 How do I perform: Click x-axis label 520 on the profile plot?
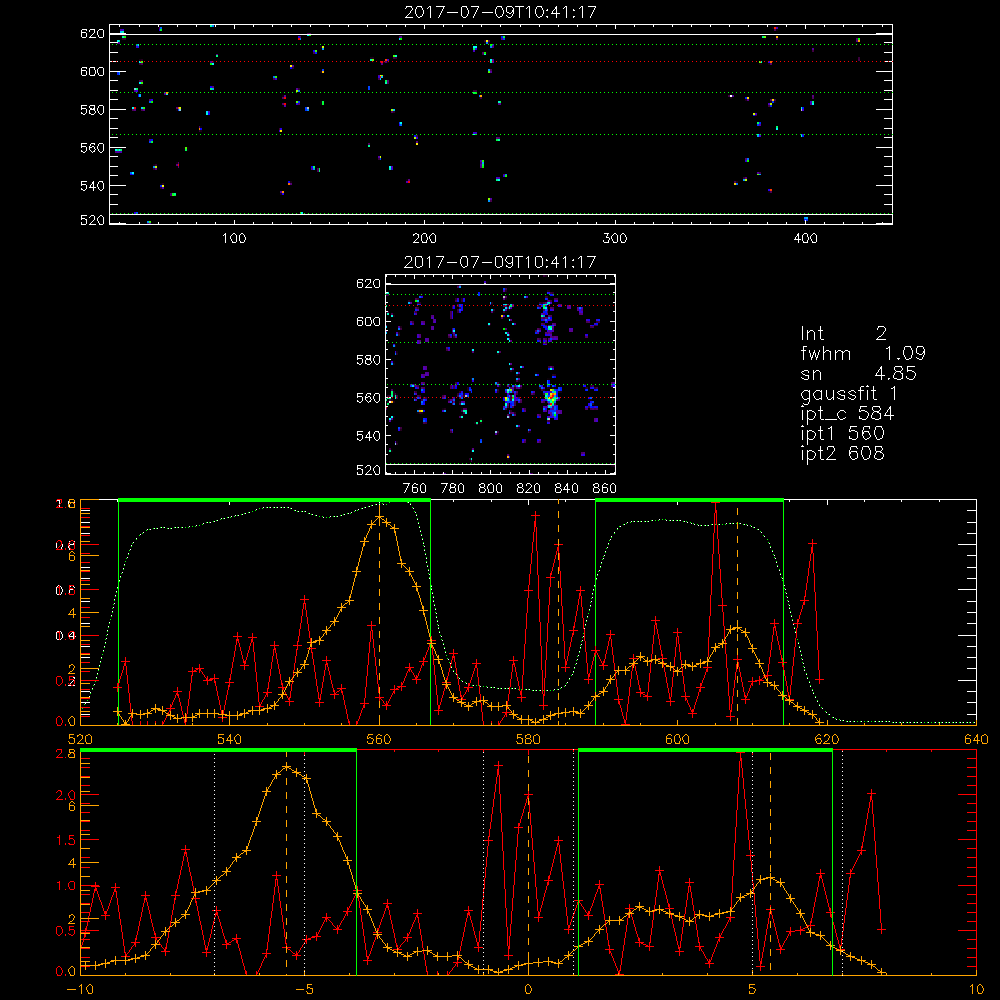coord(80,740)
